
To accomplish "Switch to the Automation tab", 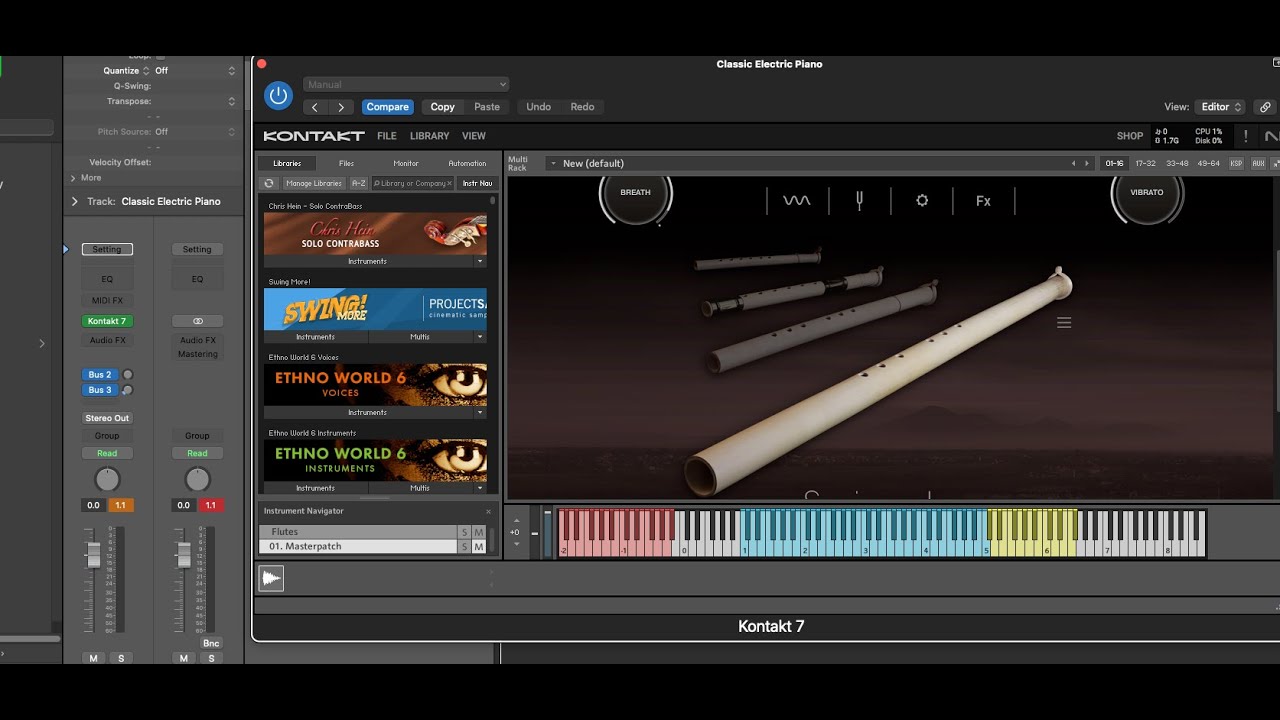I will coord(467,163).
